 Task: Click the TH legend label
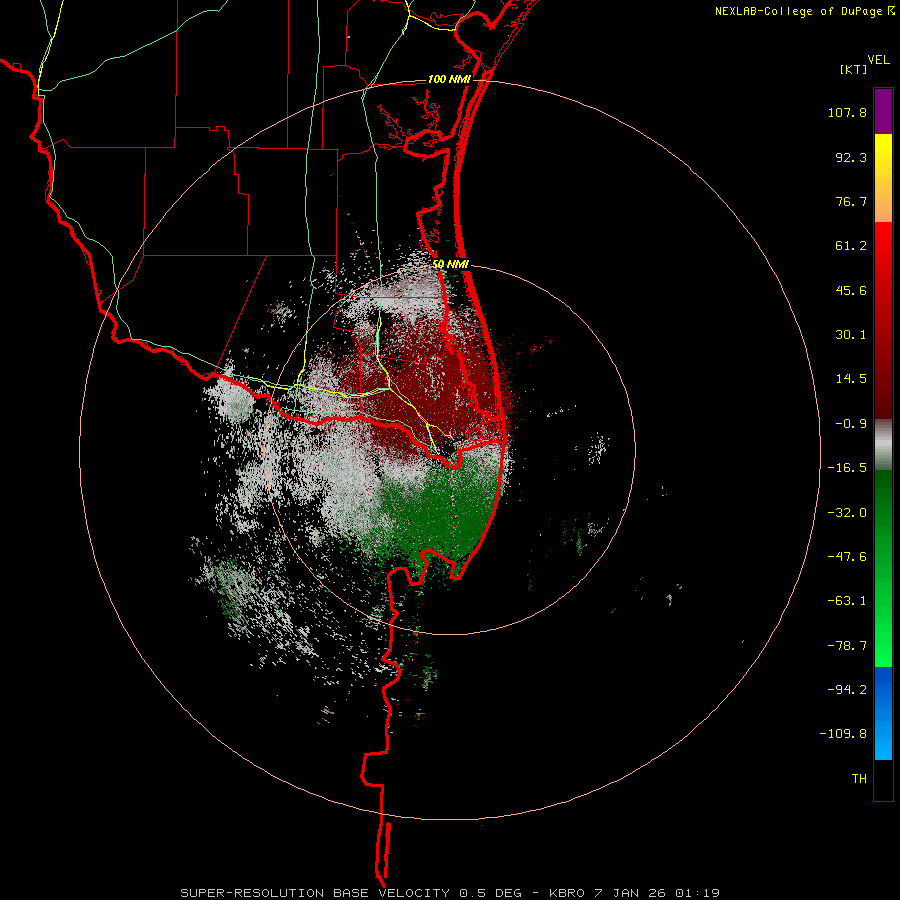(x=859, y=779)
